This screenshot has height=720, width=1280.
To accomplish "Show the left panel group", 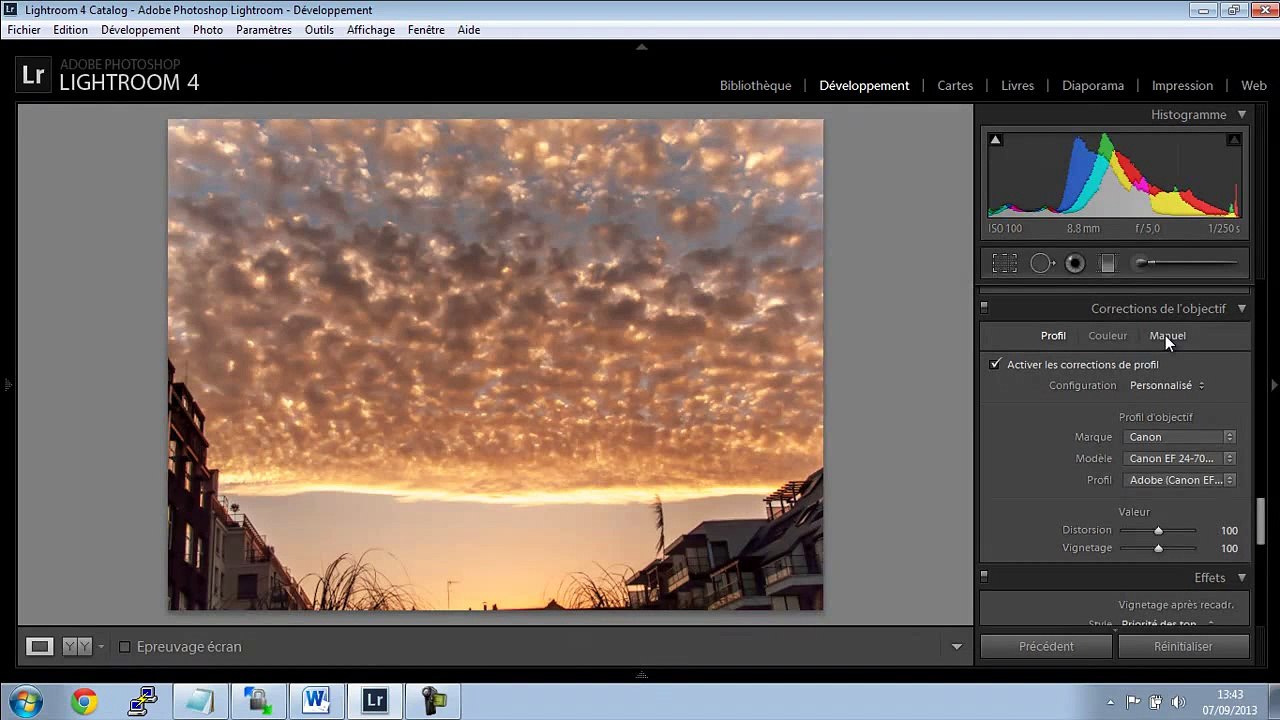I will 7,384.
